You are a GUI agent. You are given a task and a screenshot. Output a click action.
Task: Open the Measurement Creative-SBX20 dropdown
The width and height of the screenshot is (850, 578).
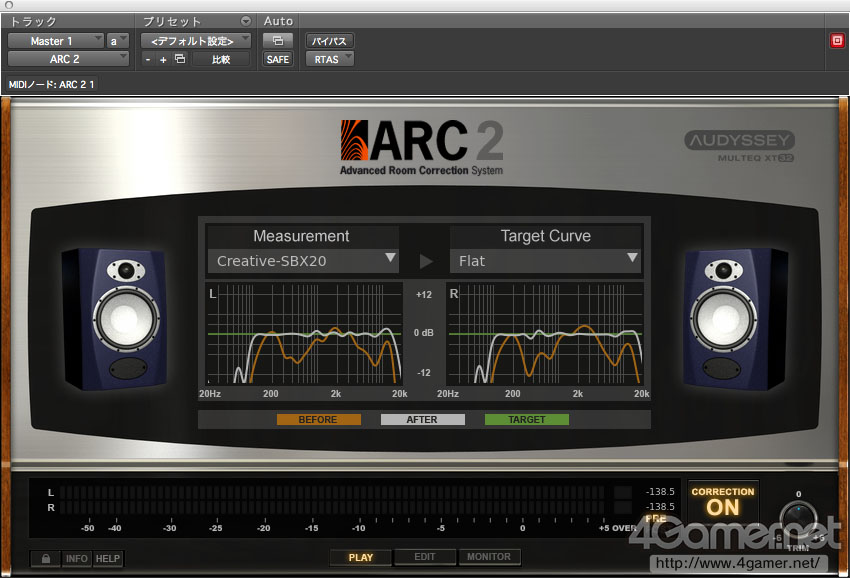tap(303, 261)
